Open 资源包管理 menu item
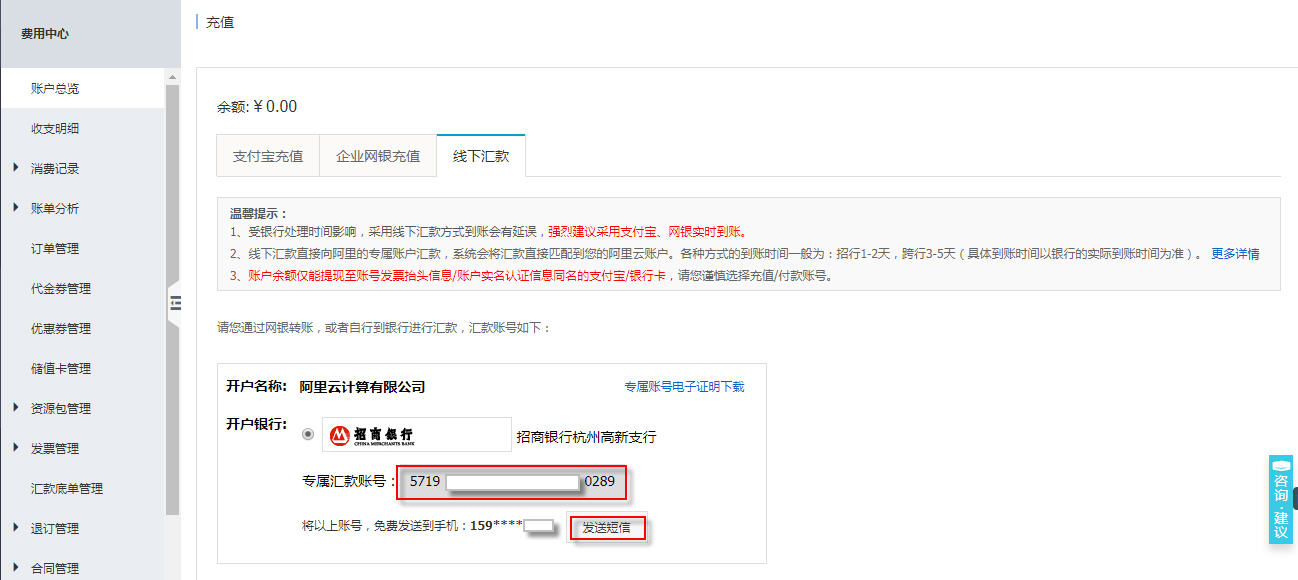1298x580 pixels. coord(61,408)
